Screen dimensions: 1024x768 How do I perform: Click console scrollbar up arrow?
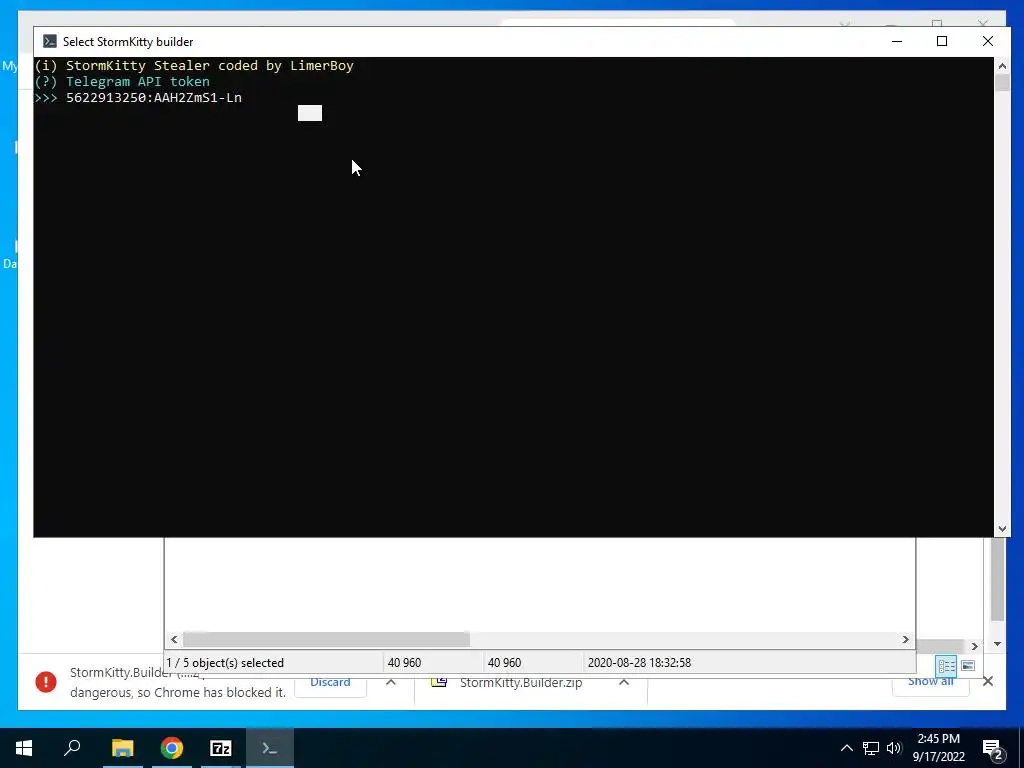(x=1002, y=65)
